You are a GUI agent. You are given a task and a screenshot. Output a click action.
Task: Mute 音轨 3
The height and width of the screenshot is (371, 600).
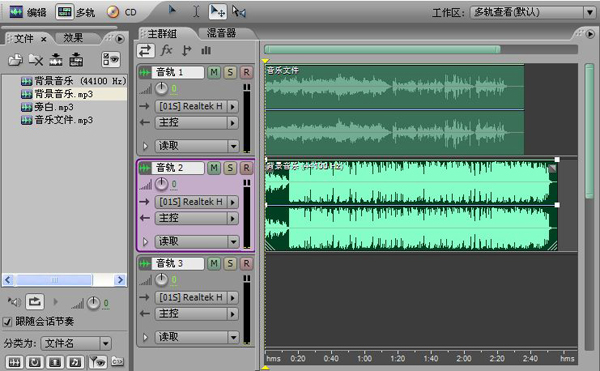coord(214,264)
